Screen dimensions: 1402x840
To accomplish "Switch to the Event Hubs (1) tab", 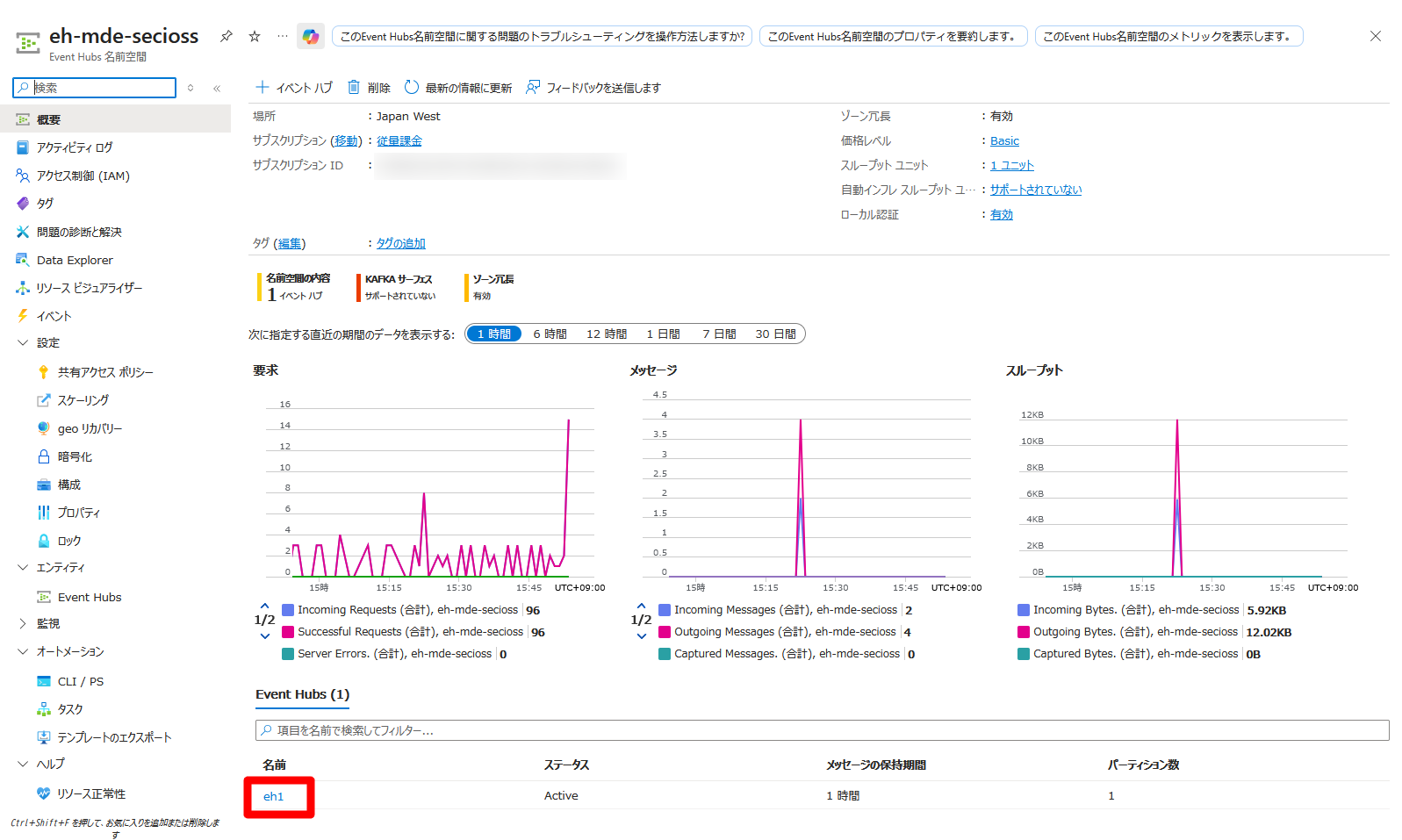I will coord(302,694).
